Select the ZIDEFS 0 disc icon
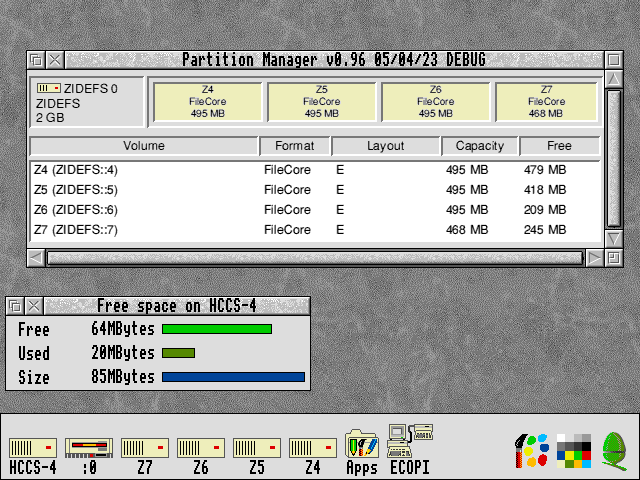Viewport: 640px width, 480px height. pos(49,88)
